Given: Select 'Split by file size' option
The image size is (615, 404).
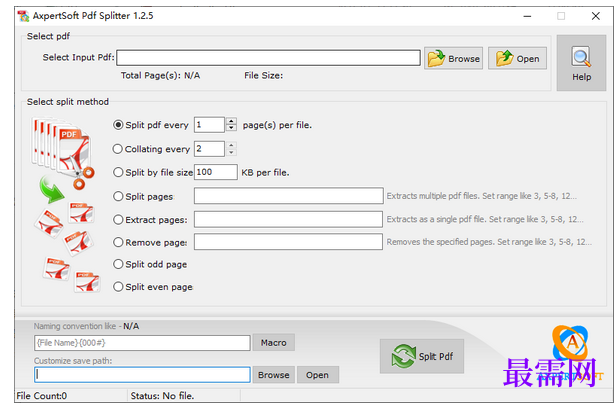Looking at the screenshot, I should click(118, 172).
